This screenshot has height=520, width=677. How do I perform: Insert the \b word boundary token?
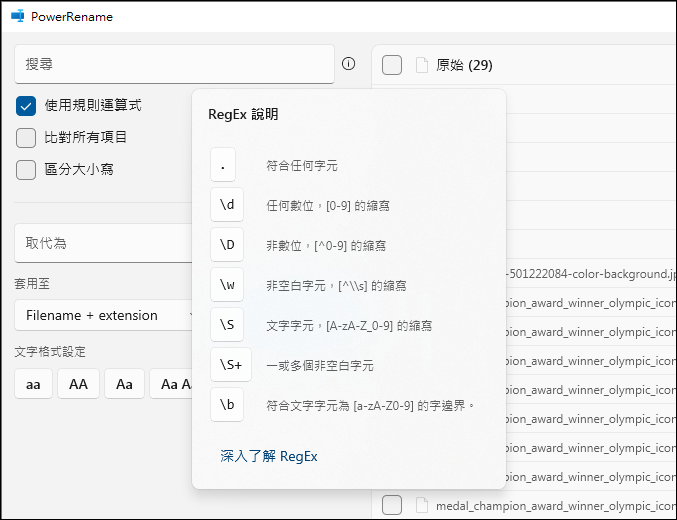pos(227,405)
